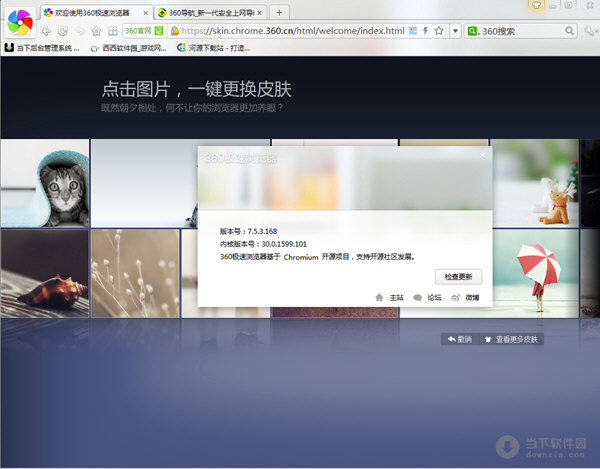Select the dried flowers skin thumbnail
This screenshot has height=469, width=600.
coord(135,274)
